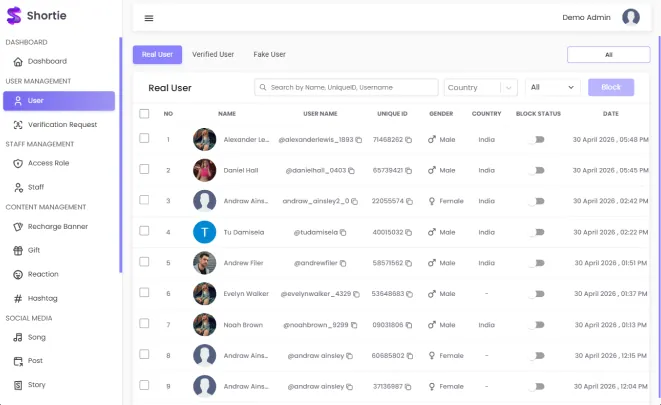Open the Hashtag symbol icon

pos(18,299)
